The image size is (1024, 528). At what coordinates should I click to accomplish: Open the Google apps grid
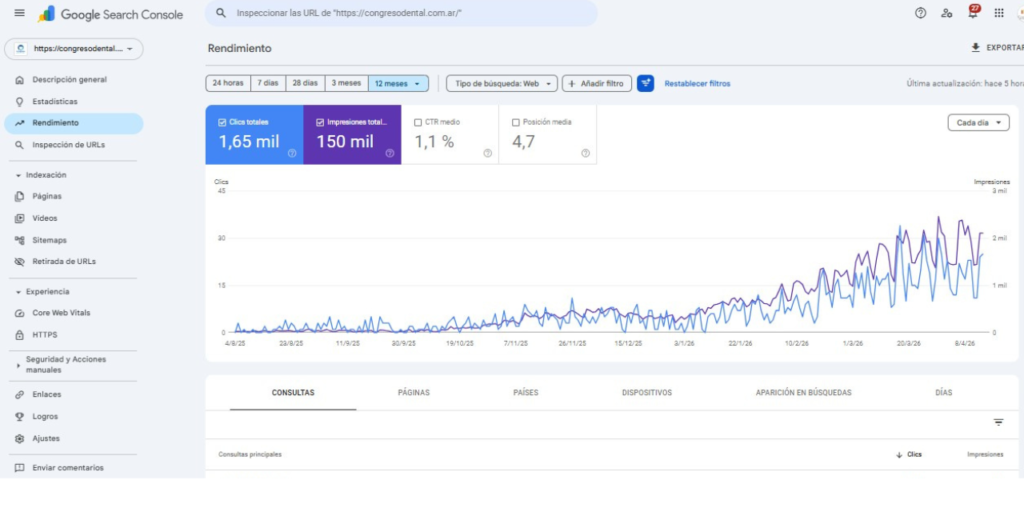tap(999, 13)
